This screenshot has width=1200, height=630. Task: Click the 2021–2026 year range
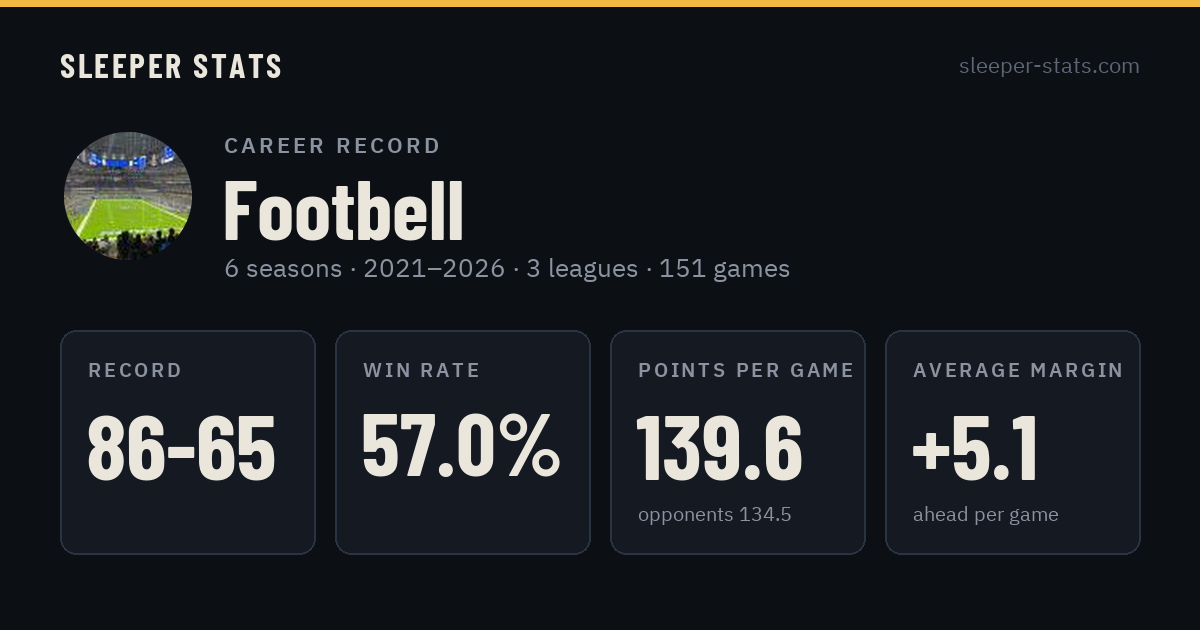(434, 269)
